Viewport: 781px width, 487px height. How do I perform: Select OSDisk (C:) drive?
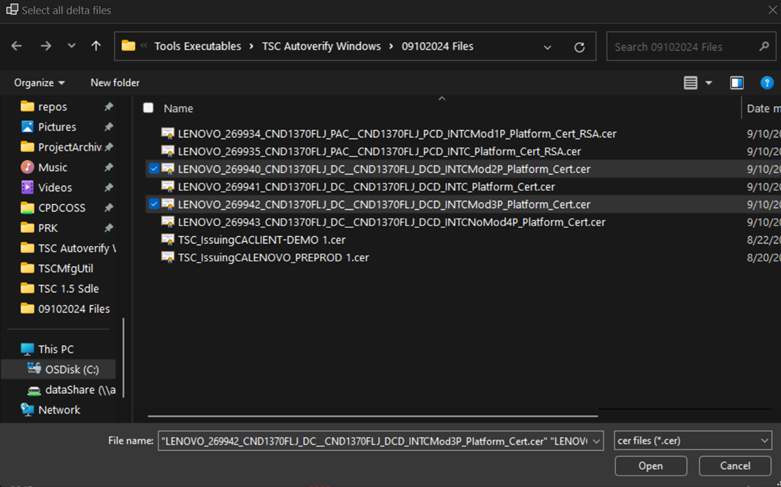coord(72,369)
